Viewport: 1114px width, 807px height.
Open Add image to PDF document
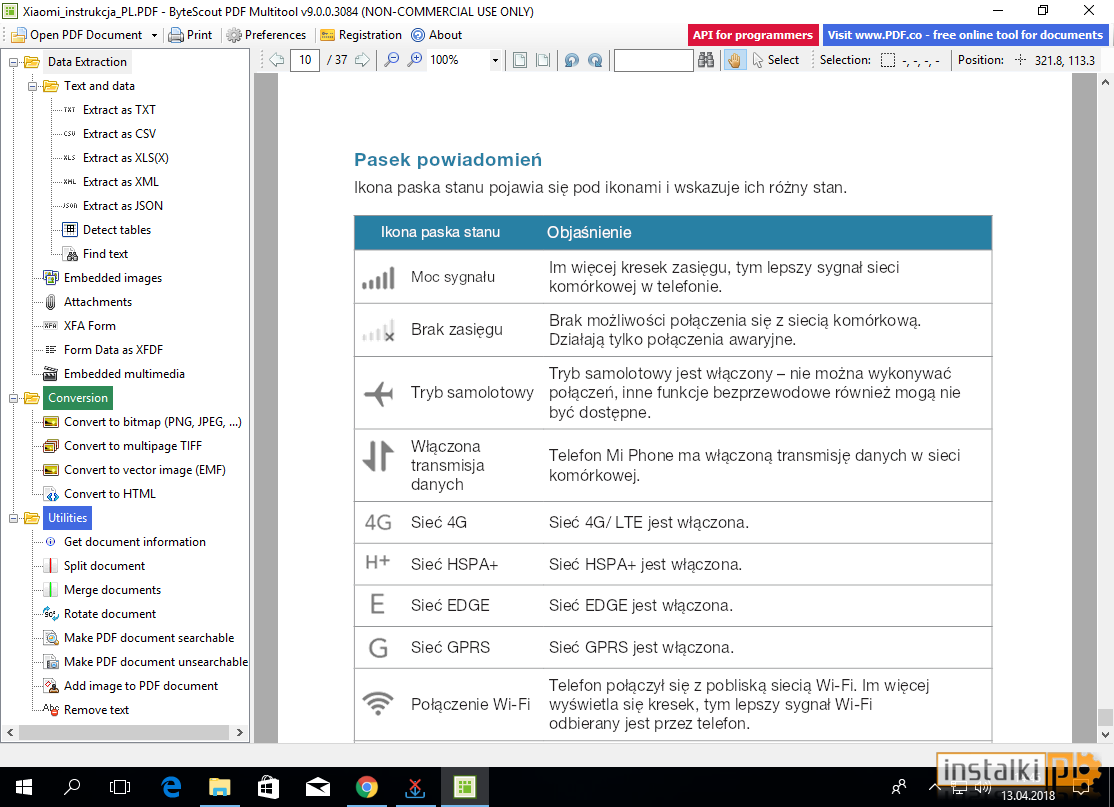[x=141, y=686]
